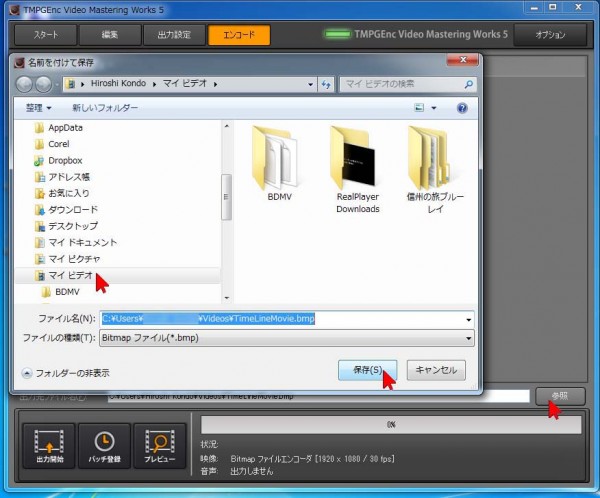Switch to the 出力設定 output settings tab
600x498 pixels.
(x=173, y=35)
